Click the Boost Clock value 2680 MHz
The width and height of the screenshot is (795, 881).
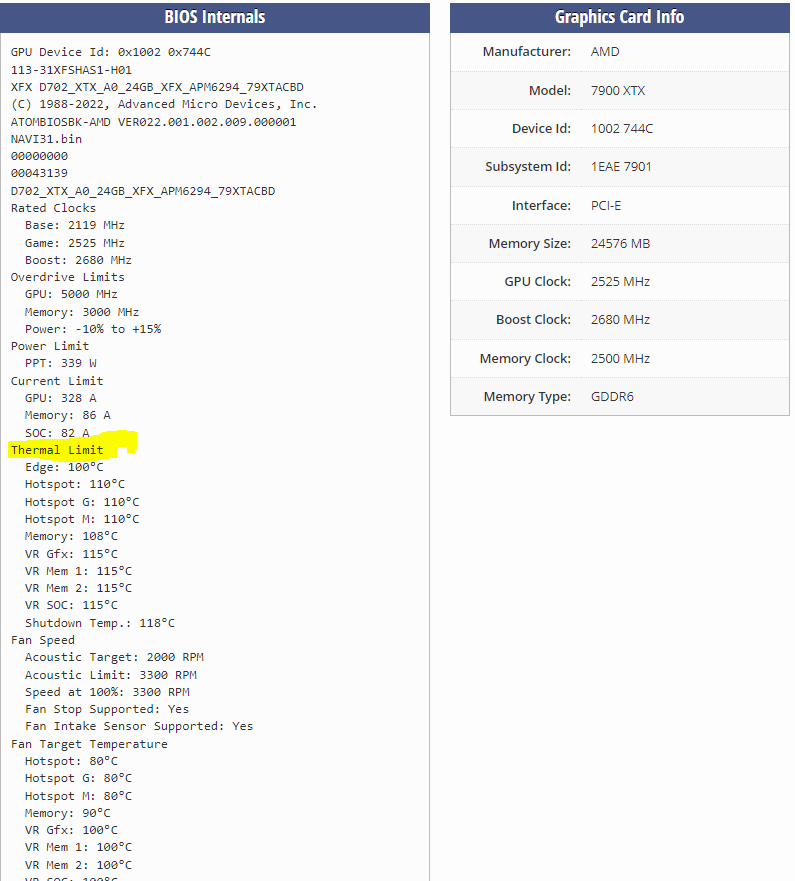620,320
